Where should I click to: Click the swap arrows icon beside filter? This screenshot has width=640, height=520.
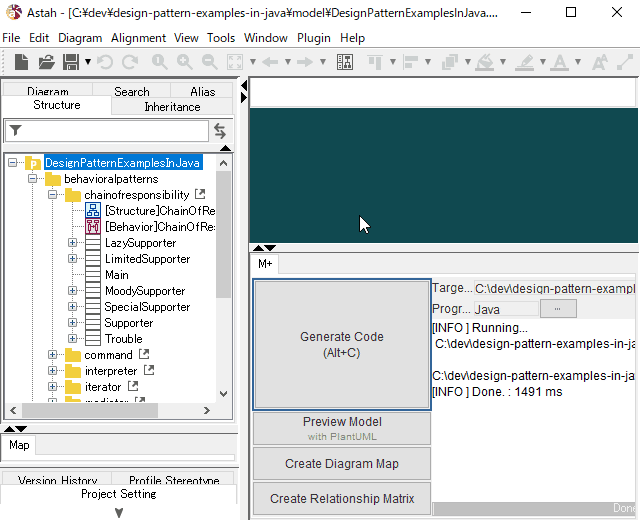(x=220, y=131)
